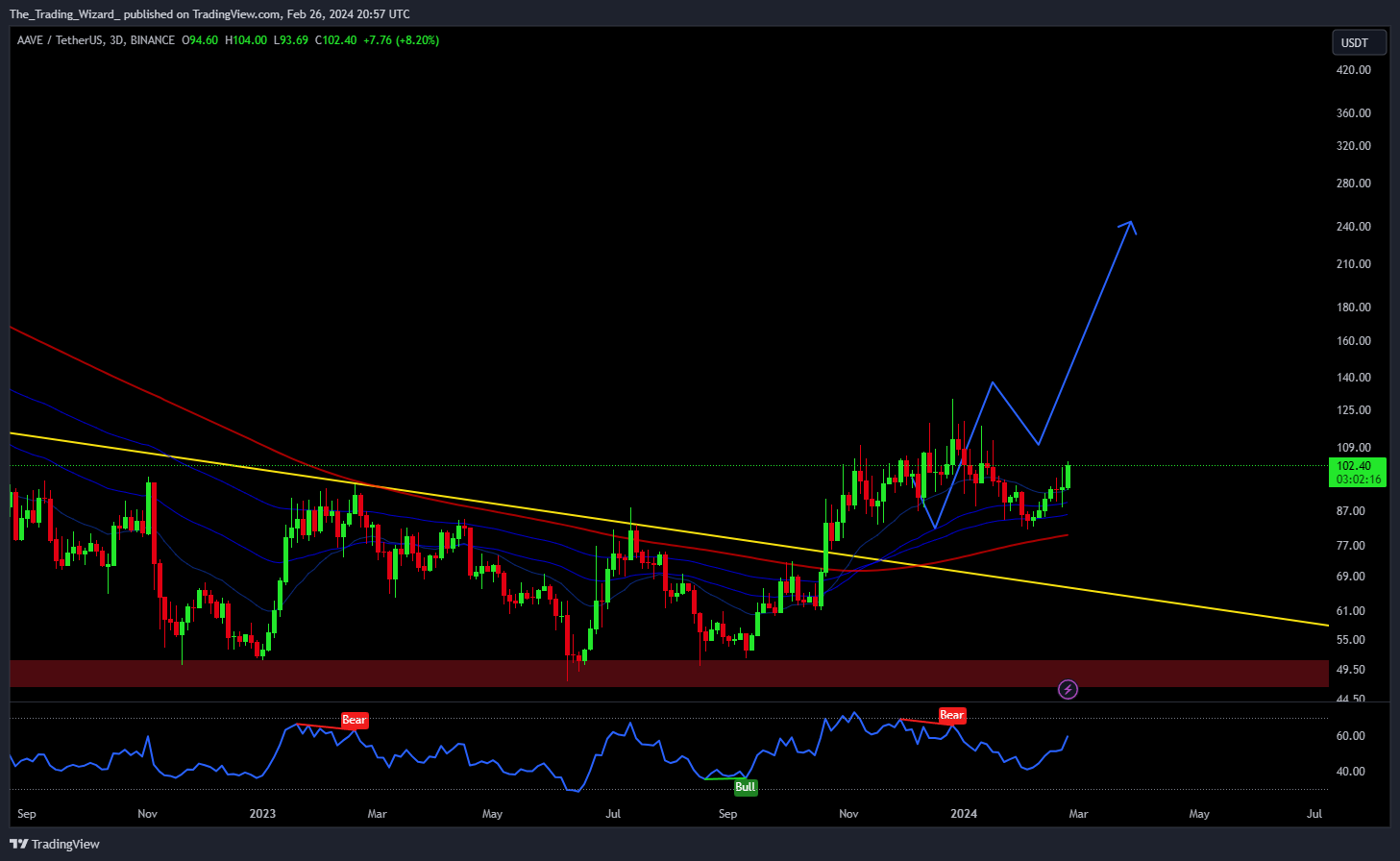Click the USDT currency button

point(1358,42)
